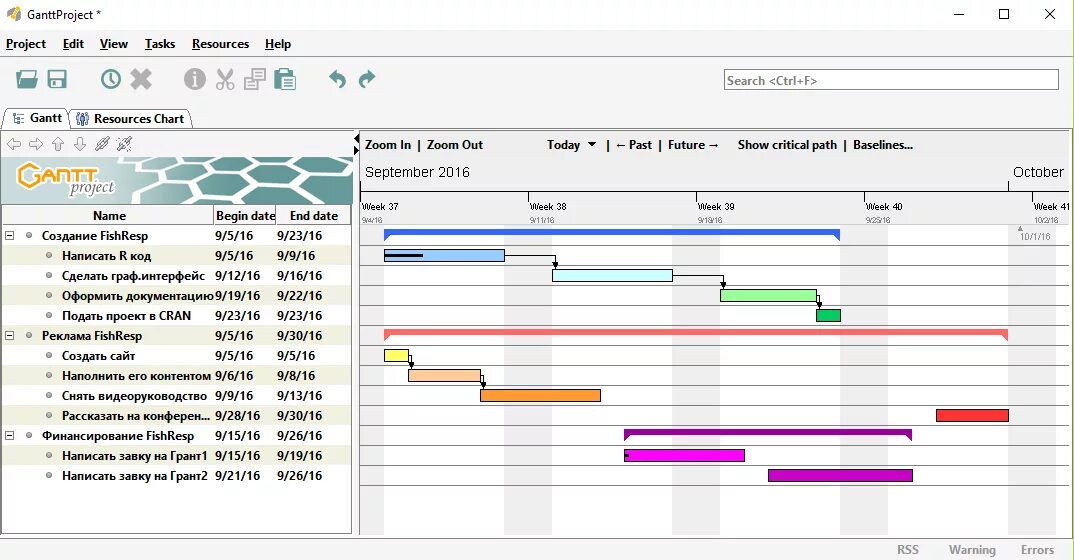Screen dimensions: 1074x560
Task: Select the Снять видеоруководство task row
Action: (176, 396)
